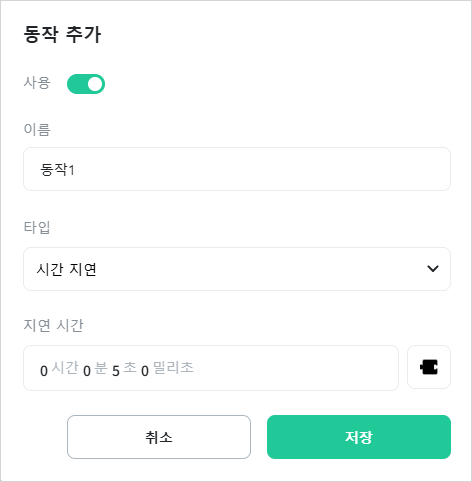The height and width of the screenshot is (482, 472).
Task: Select the seconds value 5 before 초
Action: 116,371
